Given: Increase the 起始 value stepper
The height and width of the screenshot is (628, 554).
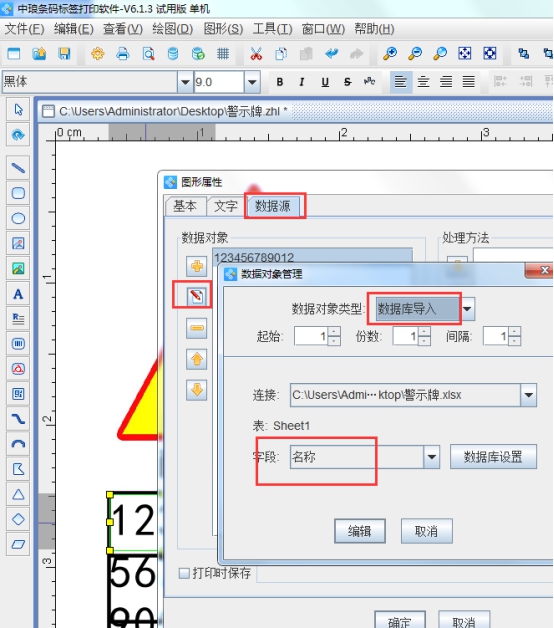Looking at the screenshot, I should 334,331.
